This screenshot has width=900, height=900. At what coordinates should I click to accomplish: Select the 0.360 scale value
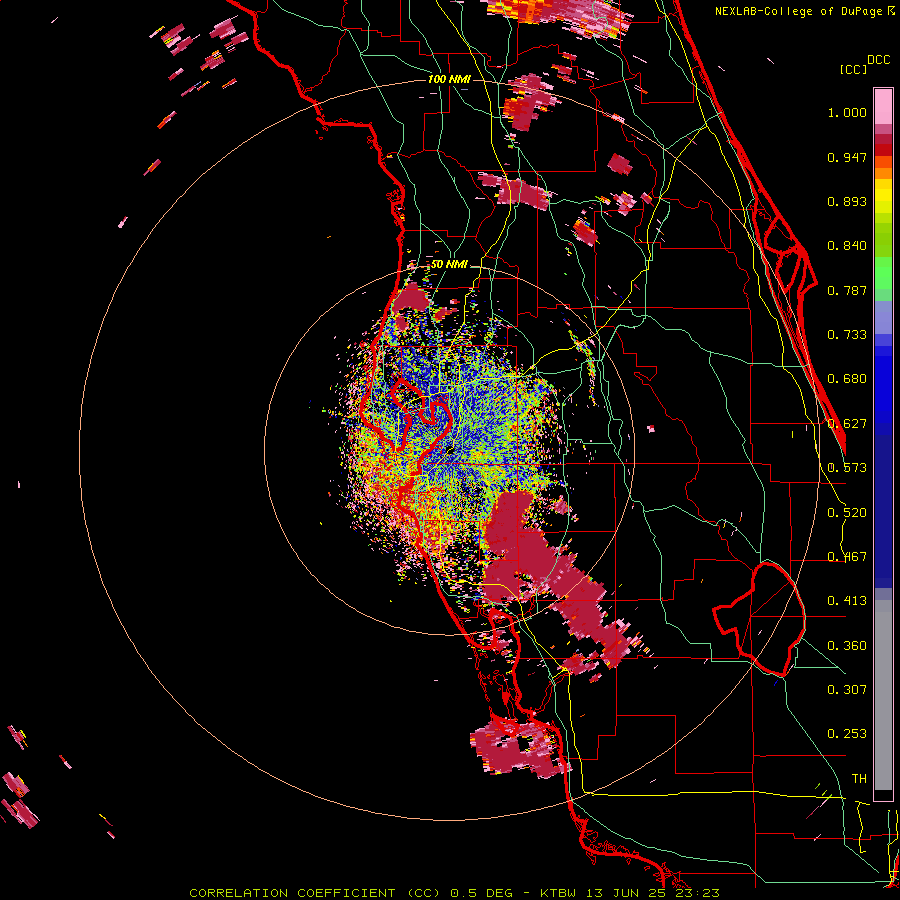coord(847,646)
